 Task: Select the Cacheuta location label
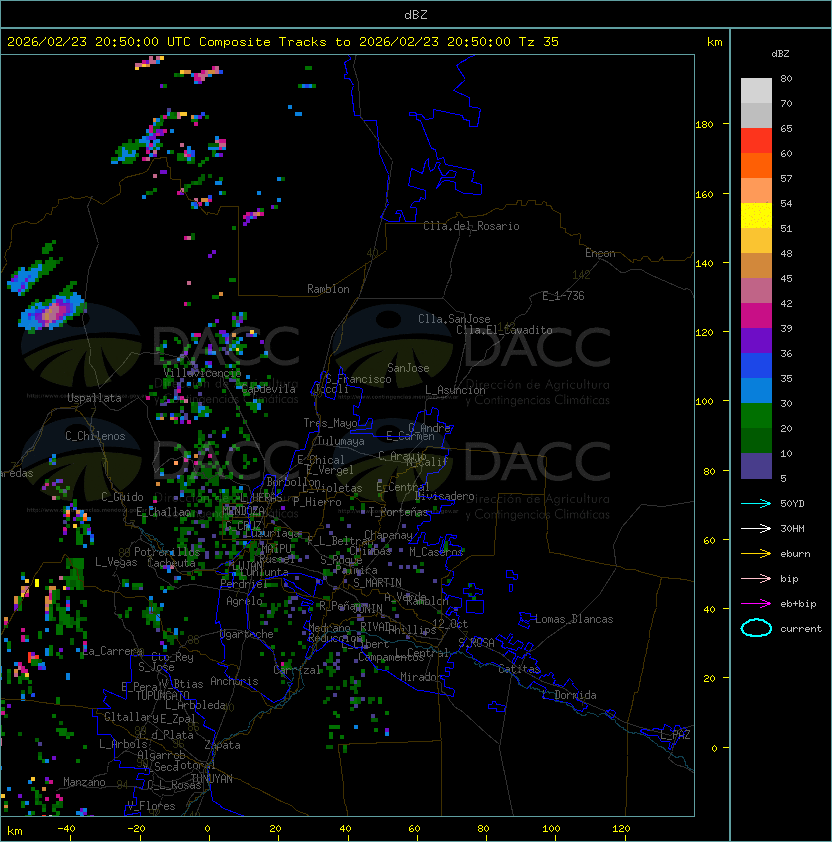coord(171,563)
